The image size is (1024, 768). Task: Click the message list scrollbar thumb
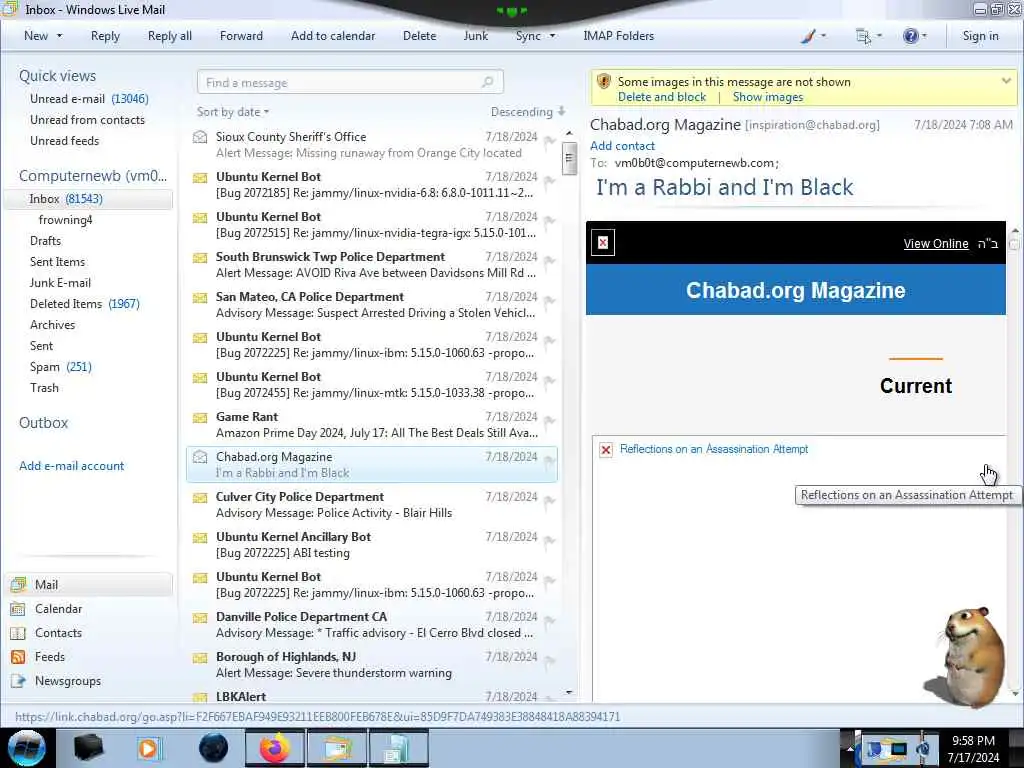coord(569,158)
